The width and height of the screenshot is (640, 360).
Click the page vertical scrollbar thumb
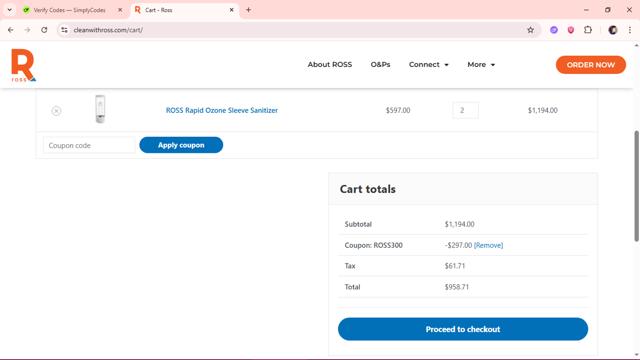click(636, 186)
